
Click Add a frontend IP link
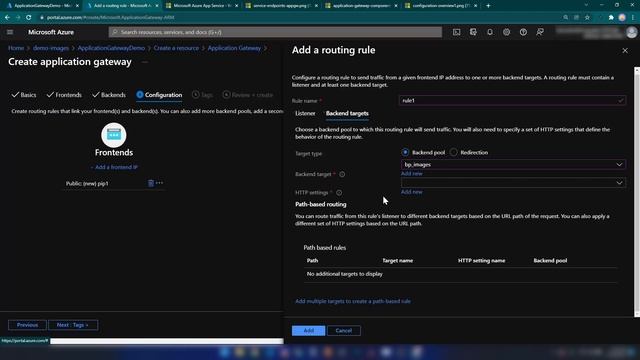coord(114,167)
